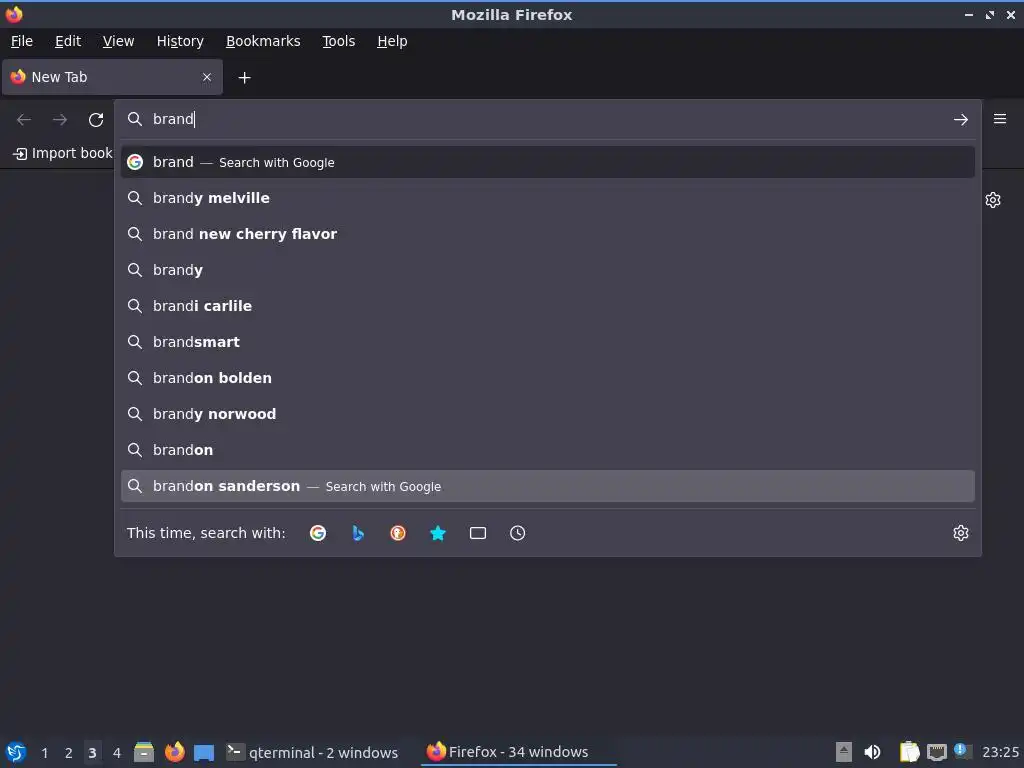Screen dimensions: 1024x768
Task: Open the File menu
Action: tap(22, 41)
